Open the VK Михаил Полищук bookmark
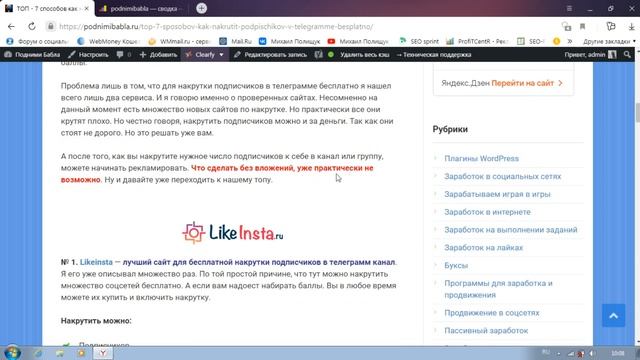Viewport: 640px width, 360px height. pos(290,41)
